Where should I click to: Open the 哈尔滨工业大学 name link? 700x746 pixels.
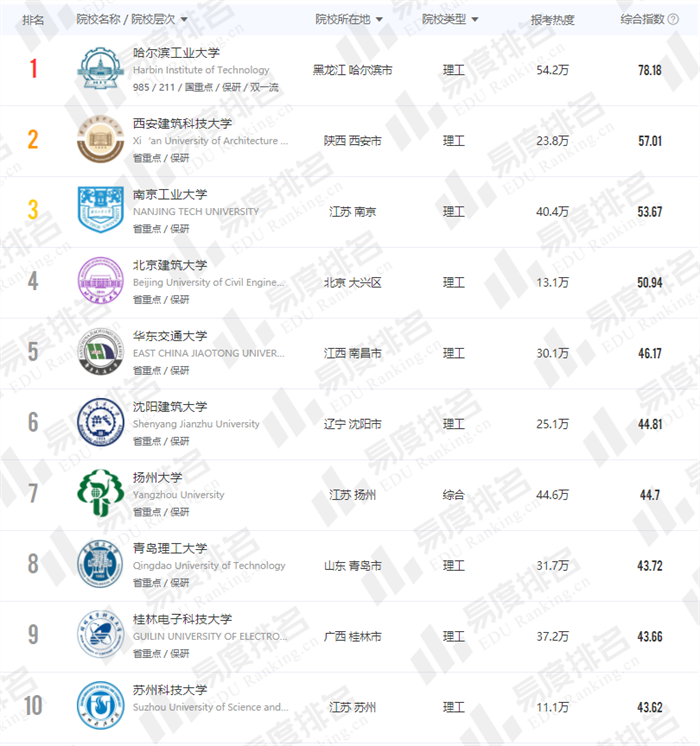click(x=177, y=53)
